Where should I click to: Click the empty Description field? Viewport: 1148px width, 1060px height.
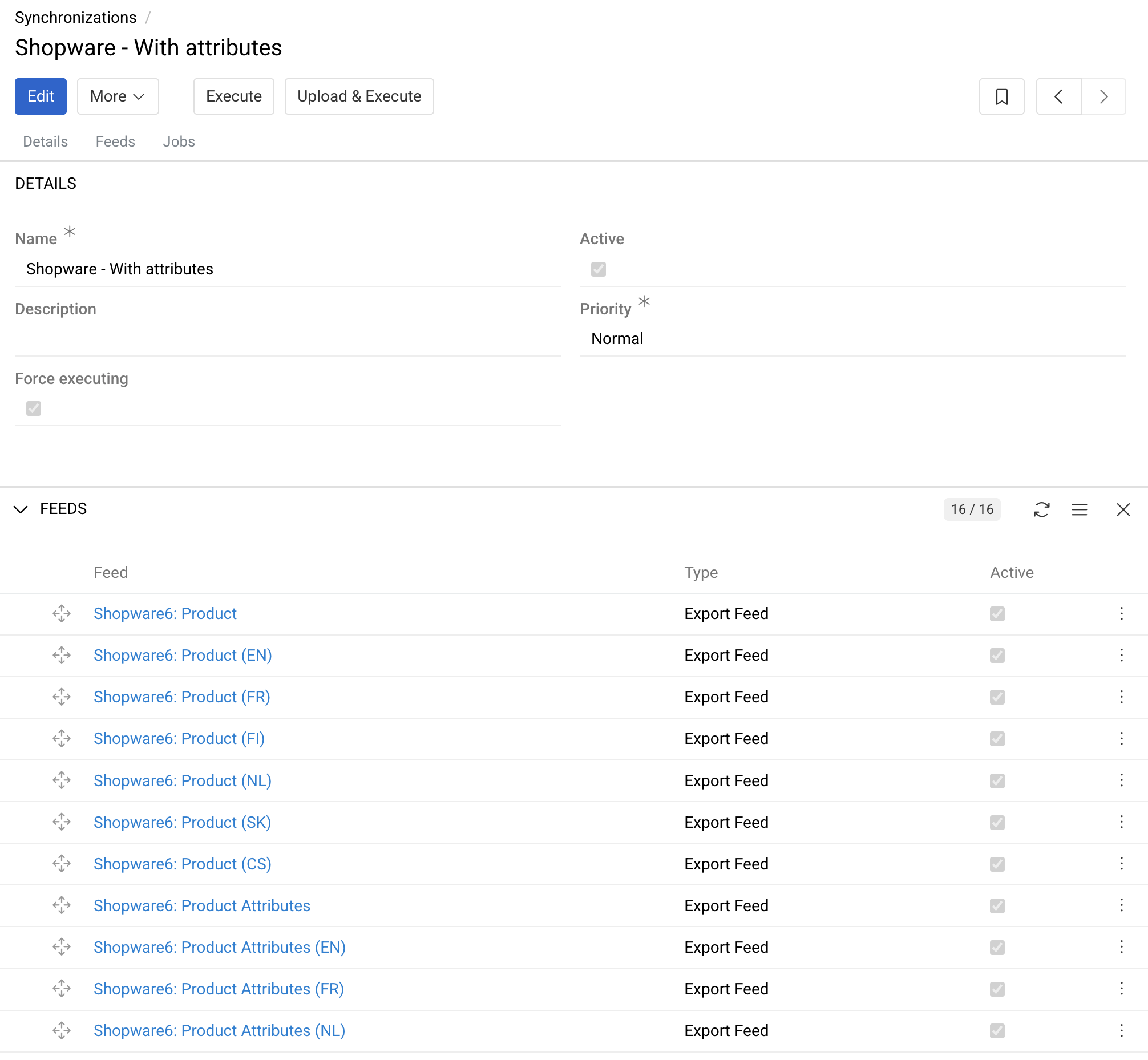[288, 339]
